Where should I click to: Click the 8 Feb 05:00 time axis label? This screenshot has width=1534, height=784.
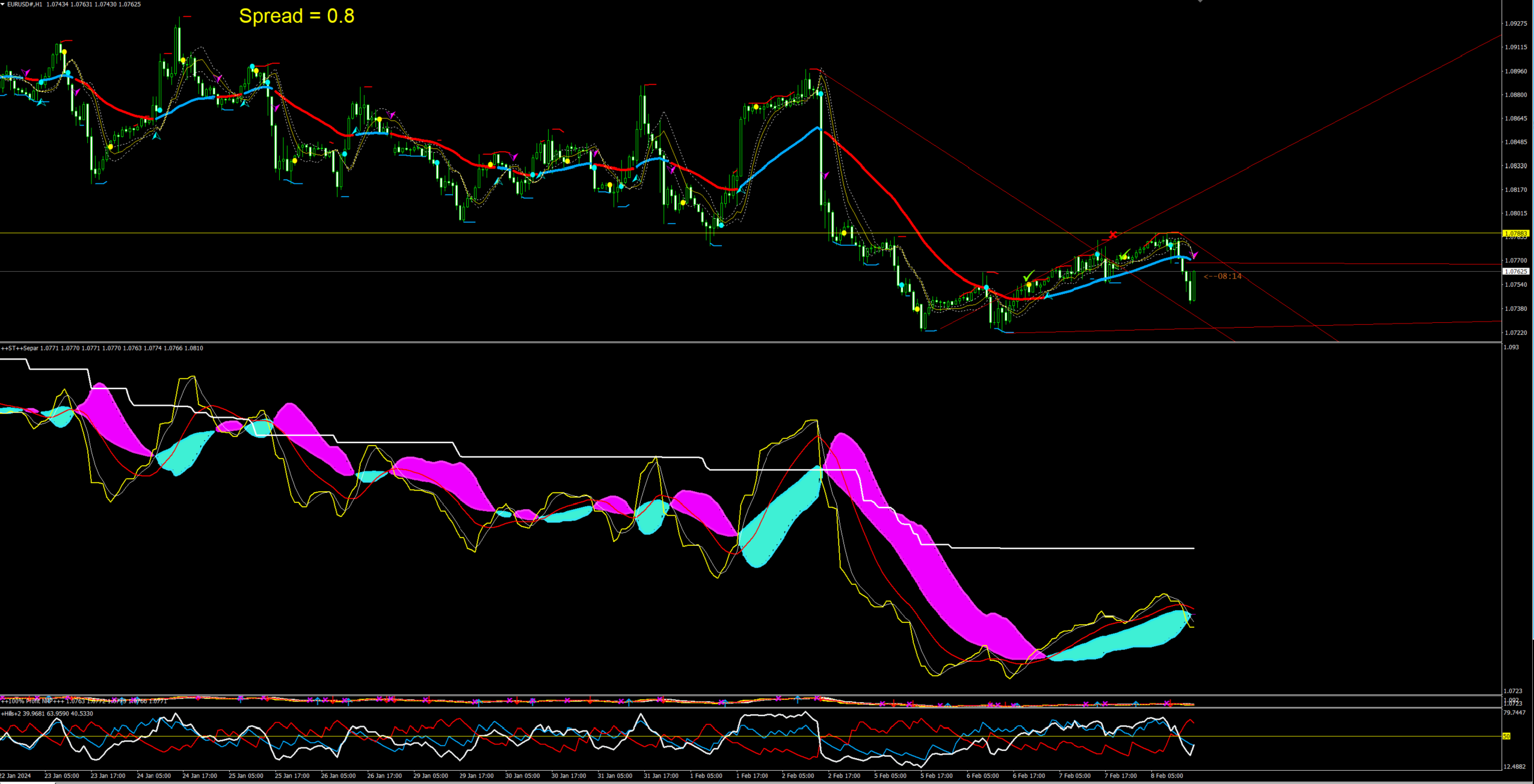click(1167, 776)
